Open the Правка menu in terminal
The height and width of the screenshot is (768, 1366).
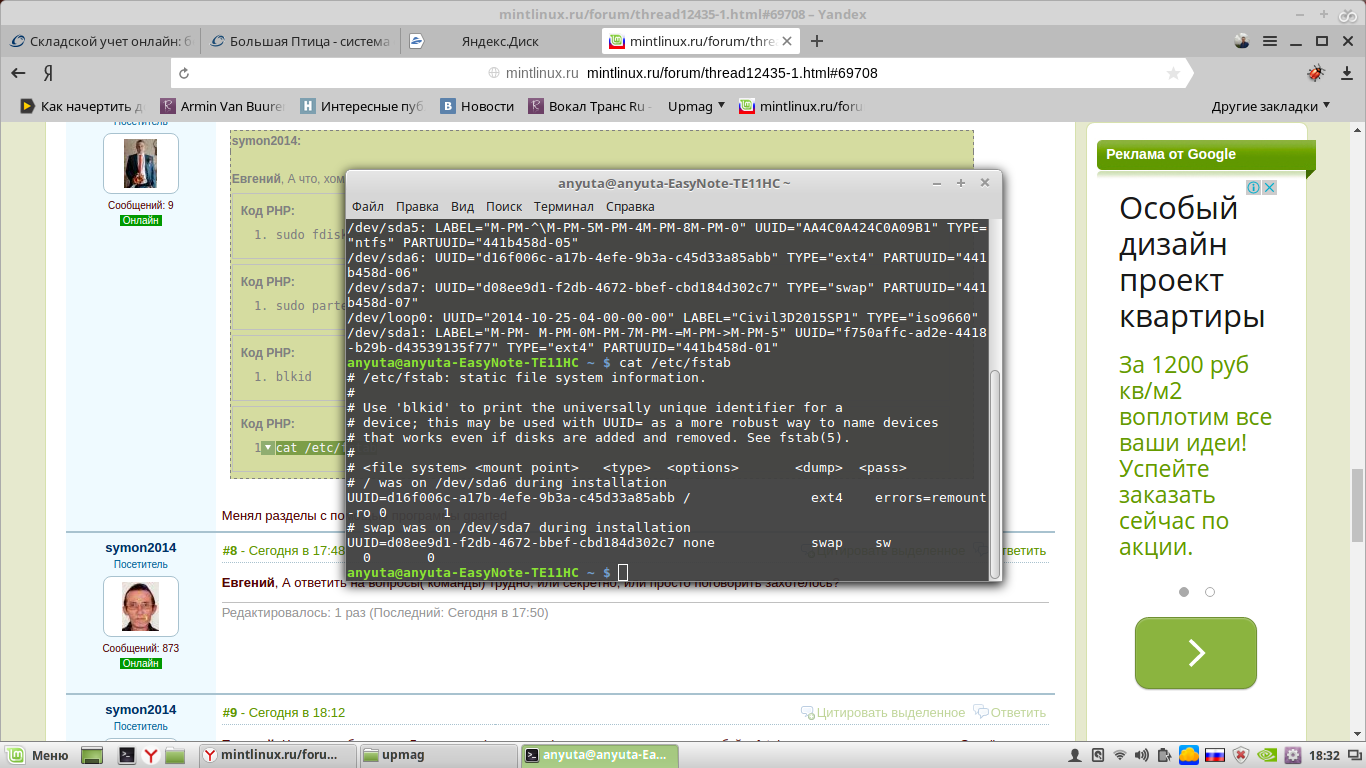click(x=417, y=206)
